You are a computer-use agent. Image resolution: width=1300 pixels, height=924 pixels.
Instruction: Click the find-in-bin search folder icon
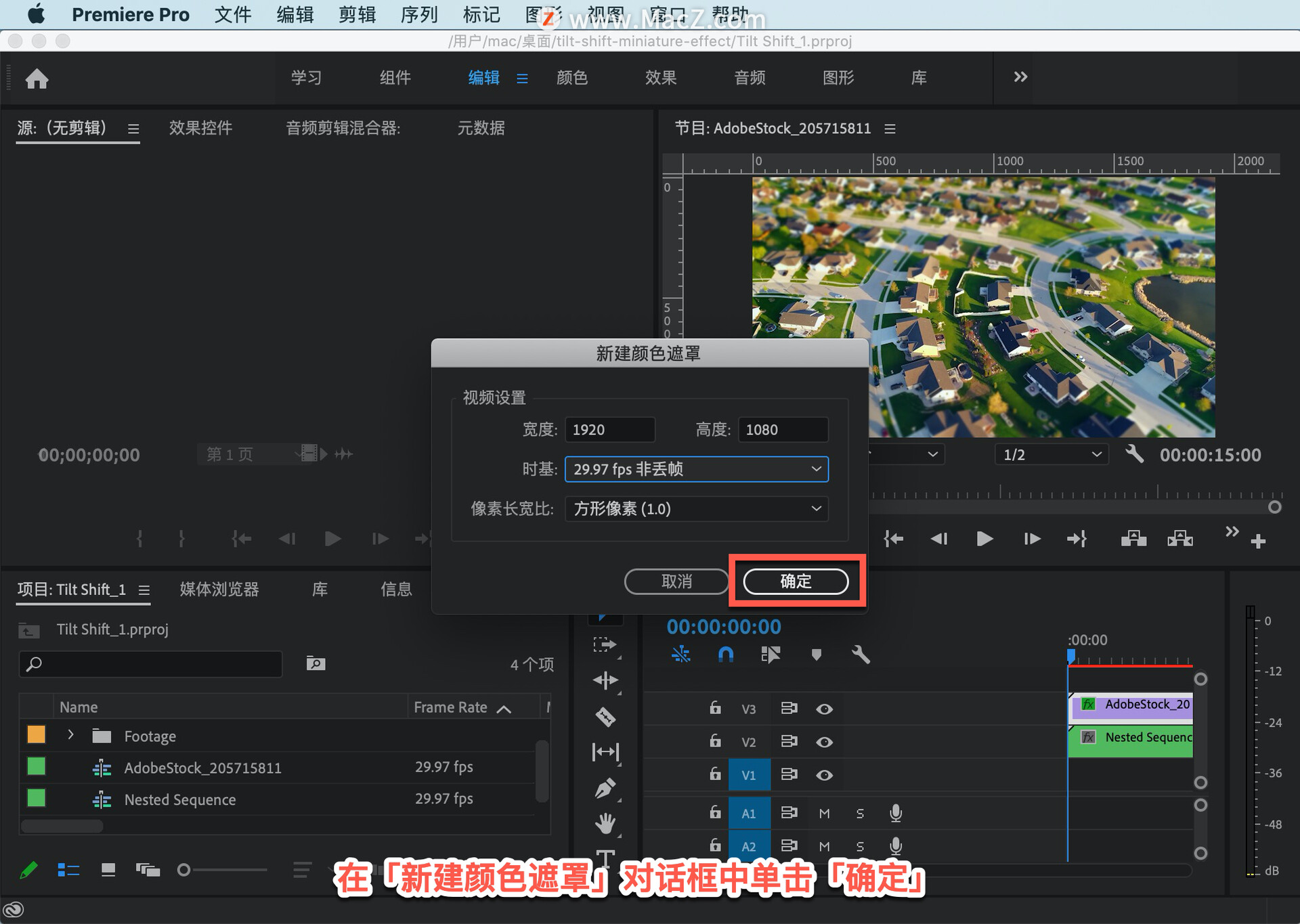[316, 663]
